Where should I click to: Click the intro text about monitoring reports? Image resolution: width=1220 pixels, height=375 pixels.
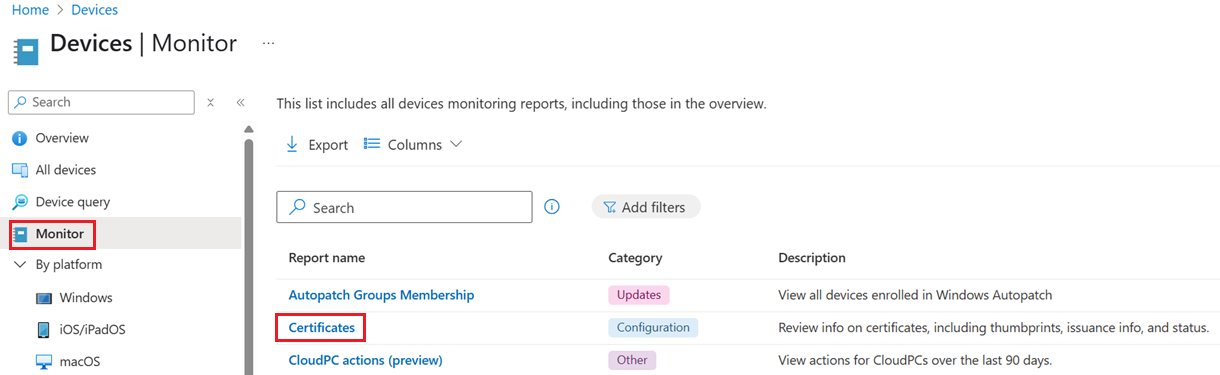coord(521,103)
